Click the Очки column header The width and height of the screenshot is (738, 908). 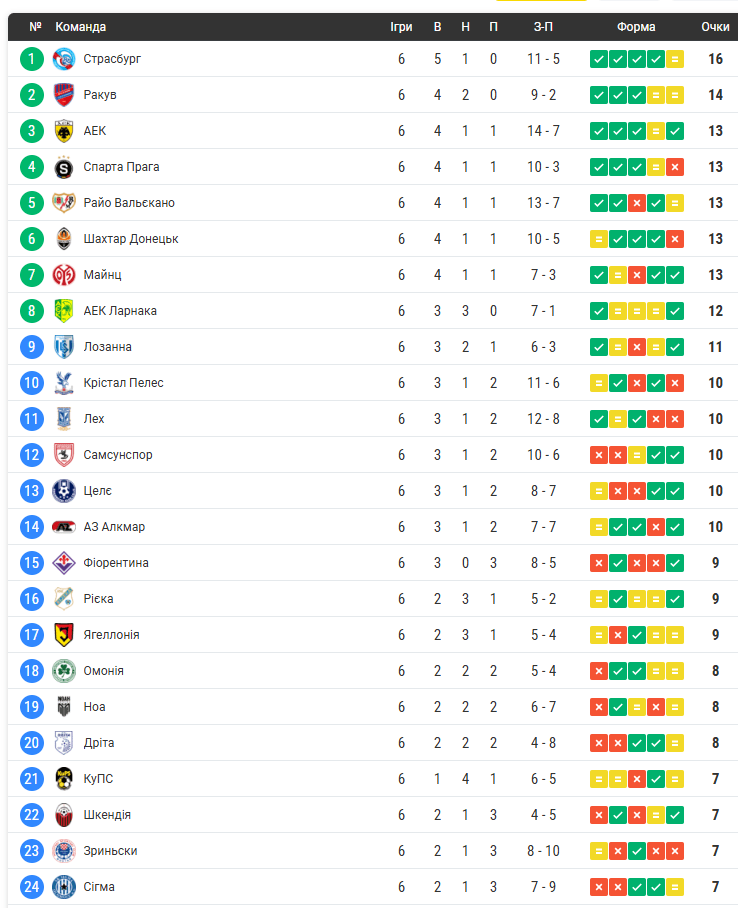(x=715, y=27)
